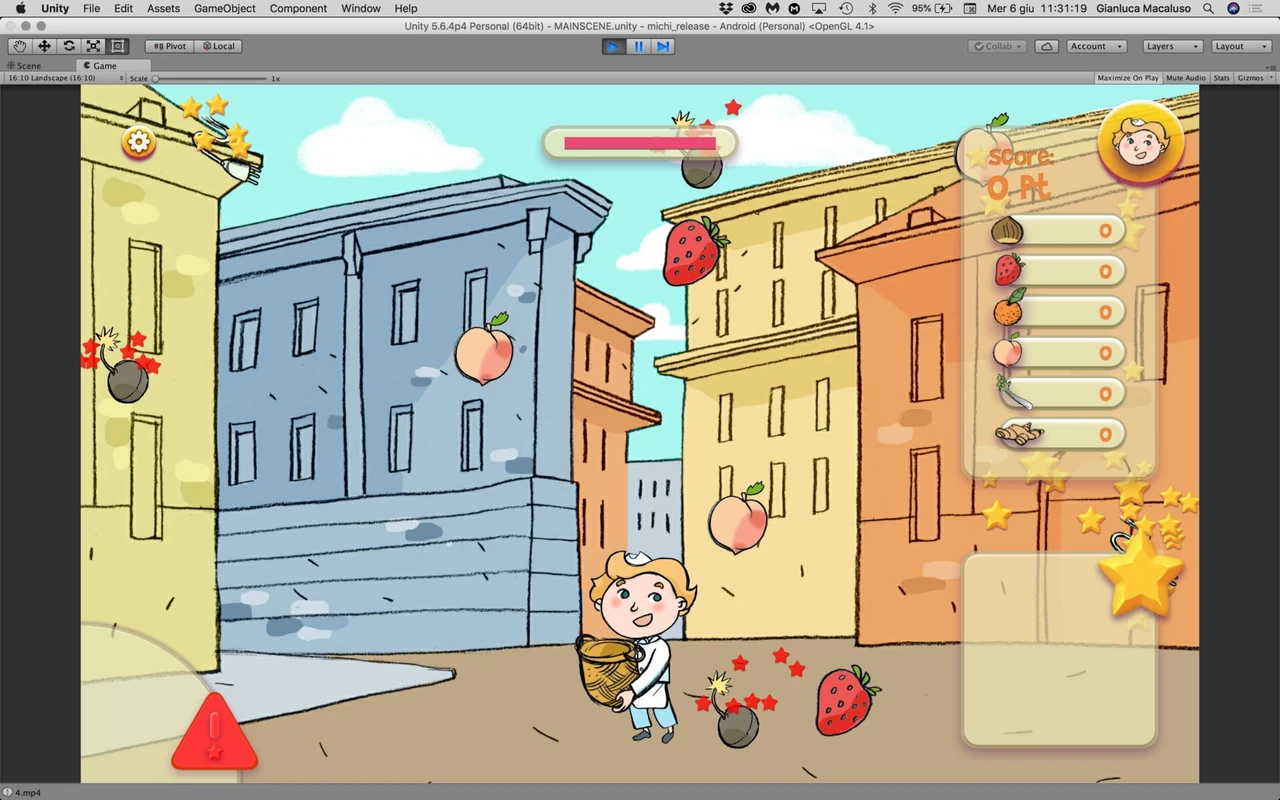Click the pink progress bar in game
The image size is (1280, 800).
640,143
